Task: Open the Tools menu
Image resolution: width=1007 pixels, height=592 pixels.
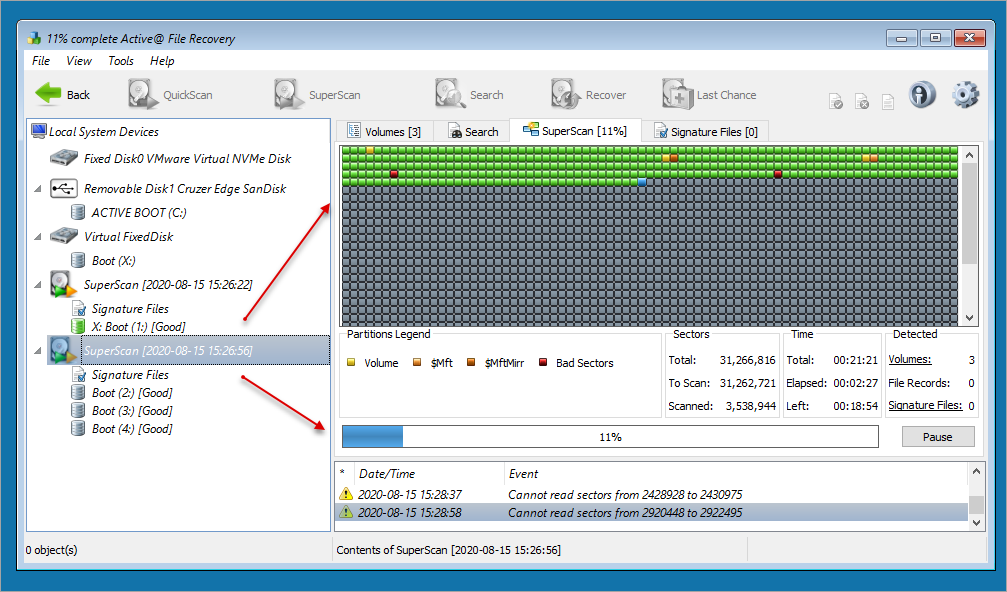Action: [121, 61]
